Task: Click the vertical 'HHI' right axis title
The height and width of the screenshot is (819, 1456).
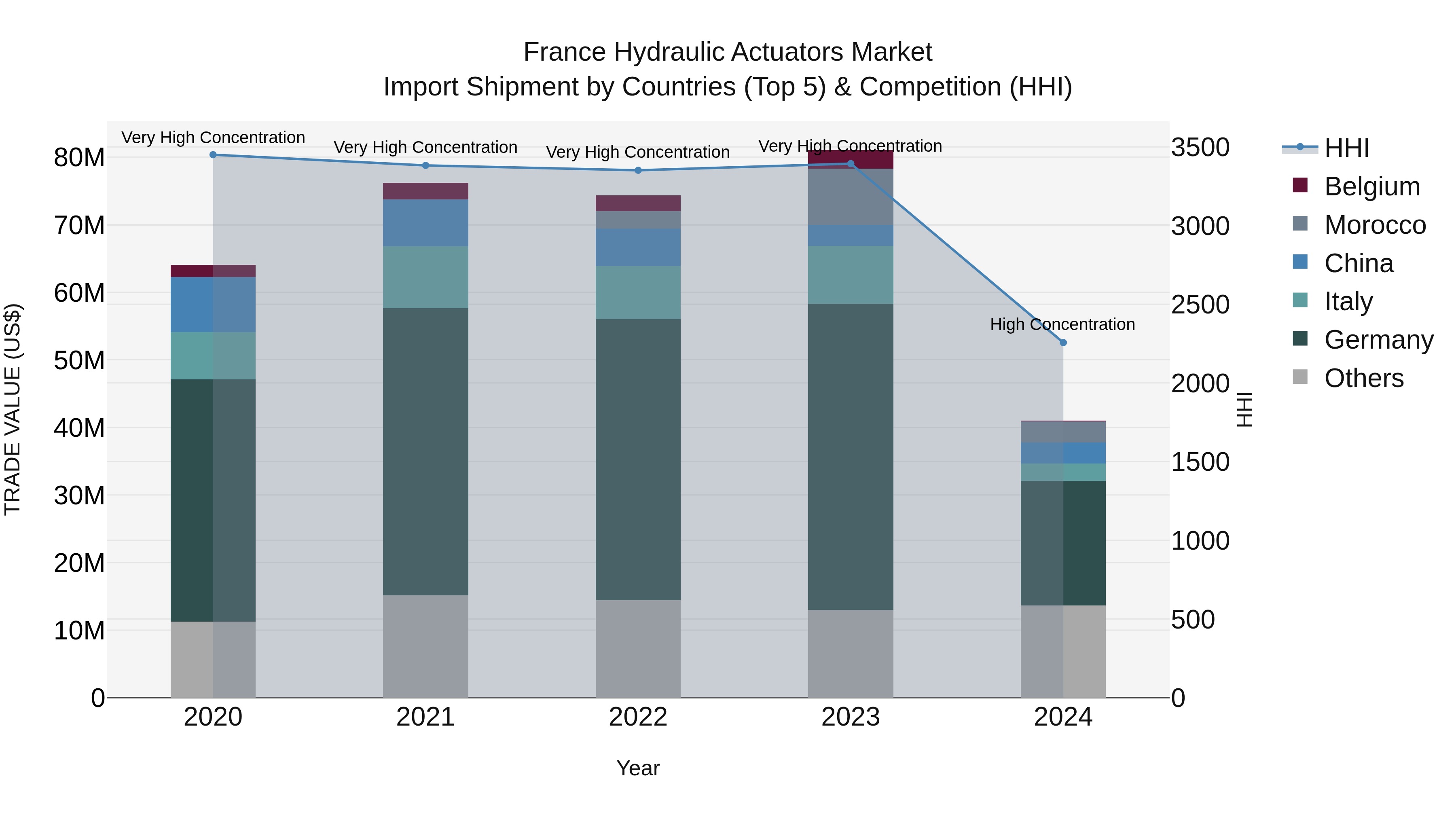Action: [1245, 409]
